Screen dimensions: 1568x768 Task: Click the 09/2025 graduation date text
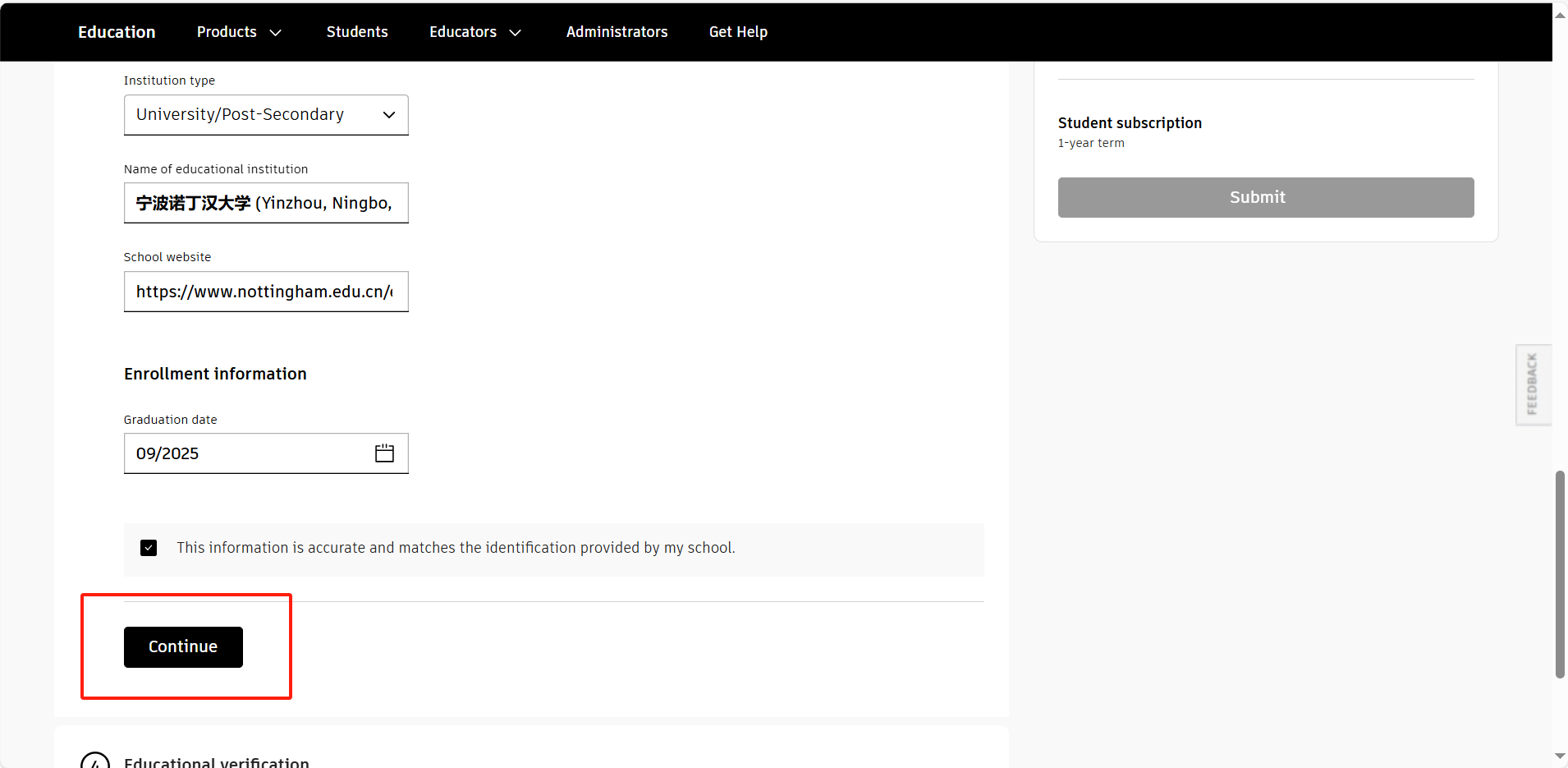pos(168,453)
